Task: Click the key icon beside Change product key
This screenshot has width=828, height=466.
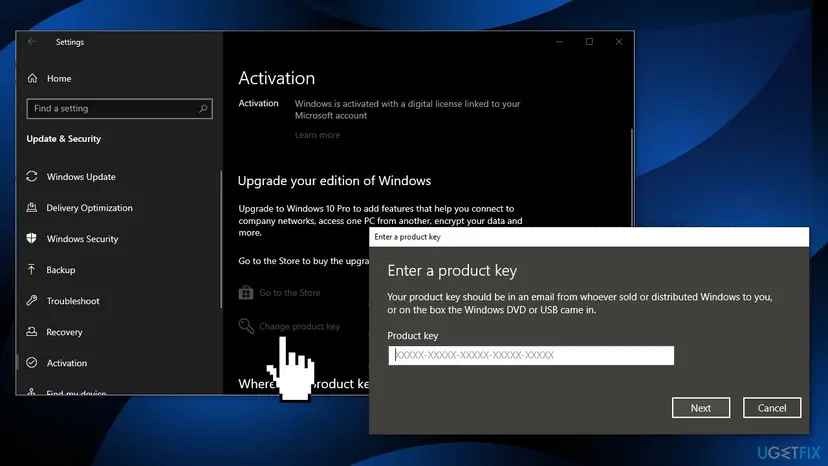Action: coord(246,326)
